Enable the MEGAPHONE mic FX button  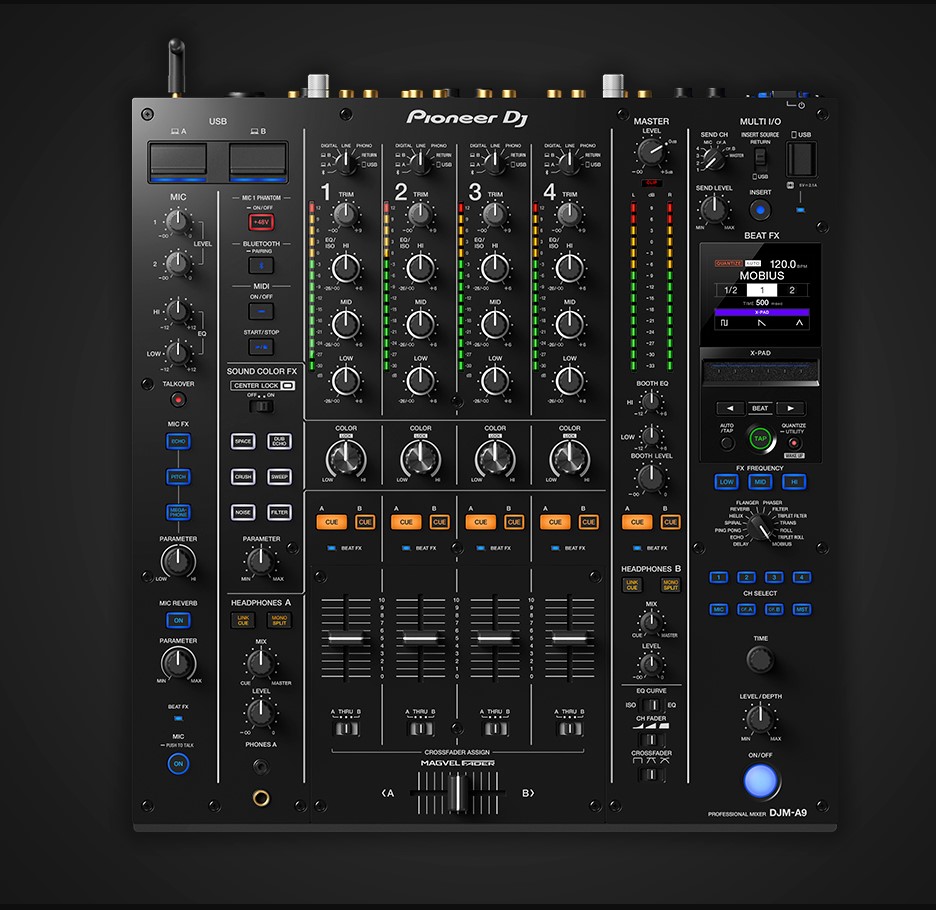[x=178, y=512]
